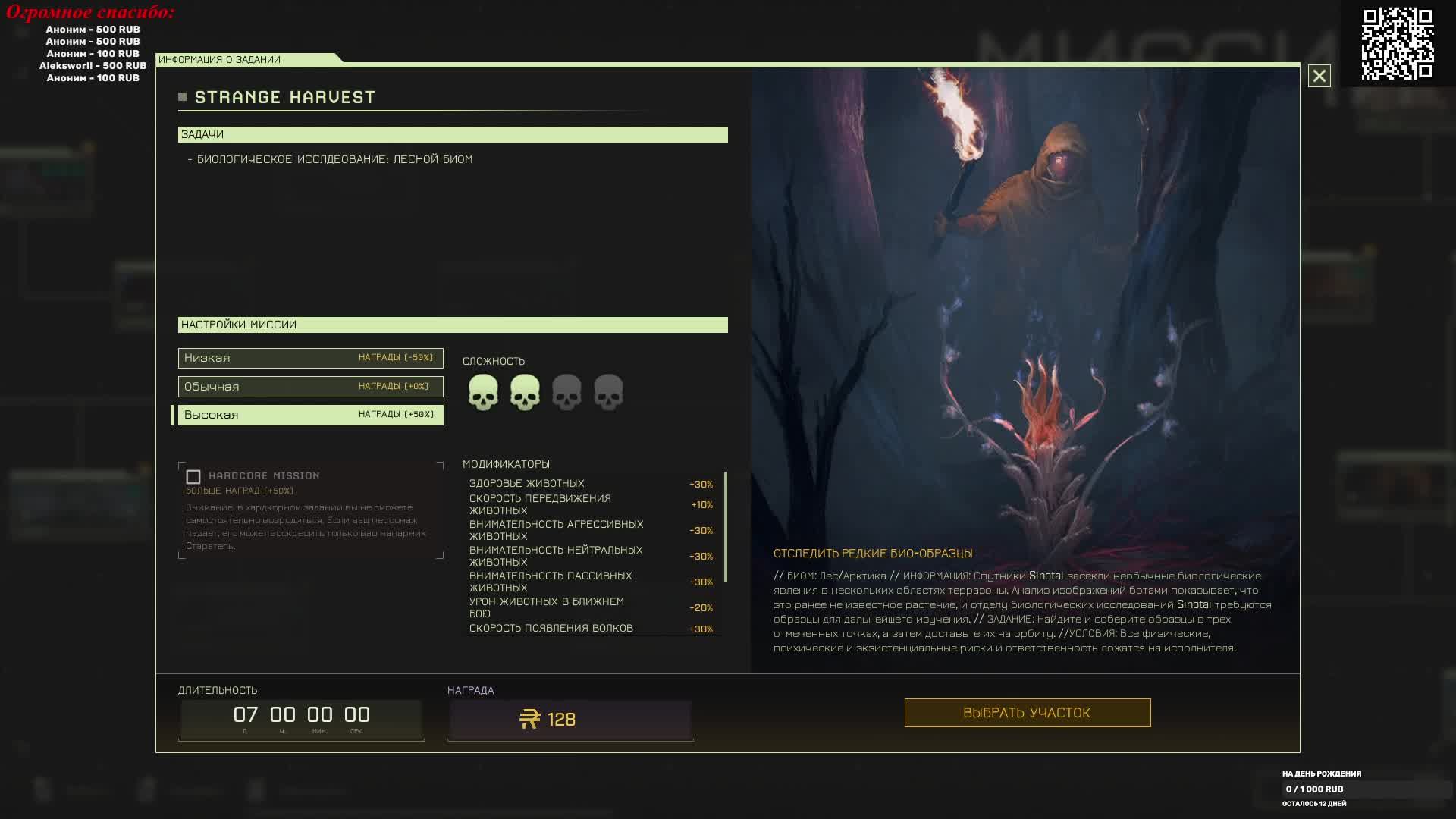The image size is (1456, 819).
Task: Click the third dimmed skull icon
Action: 566,392
